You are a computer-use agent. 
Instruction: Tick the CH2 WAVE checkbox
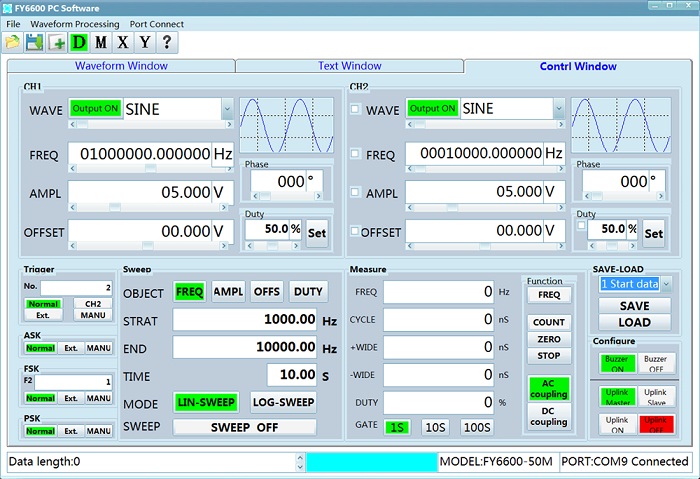click(355, 109)
